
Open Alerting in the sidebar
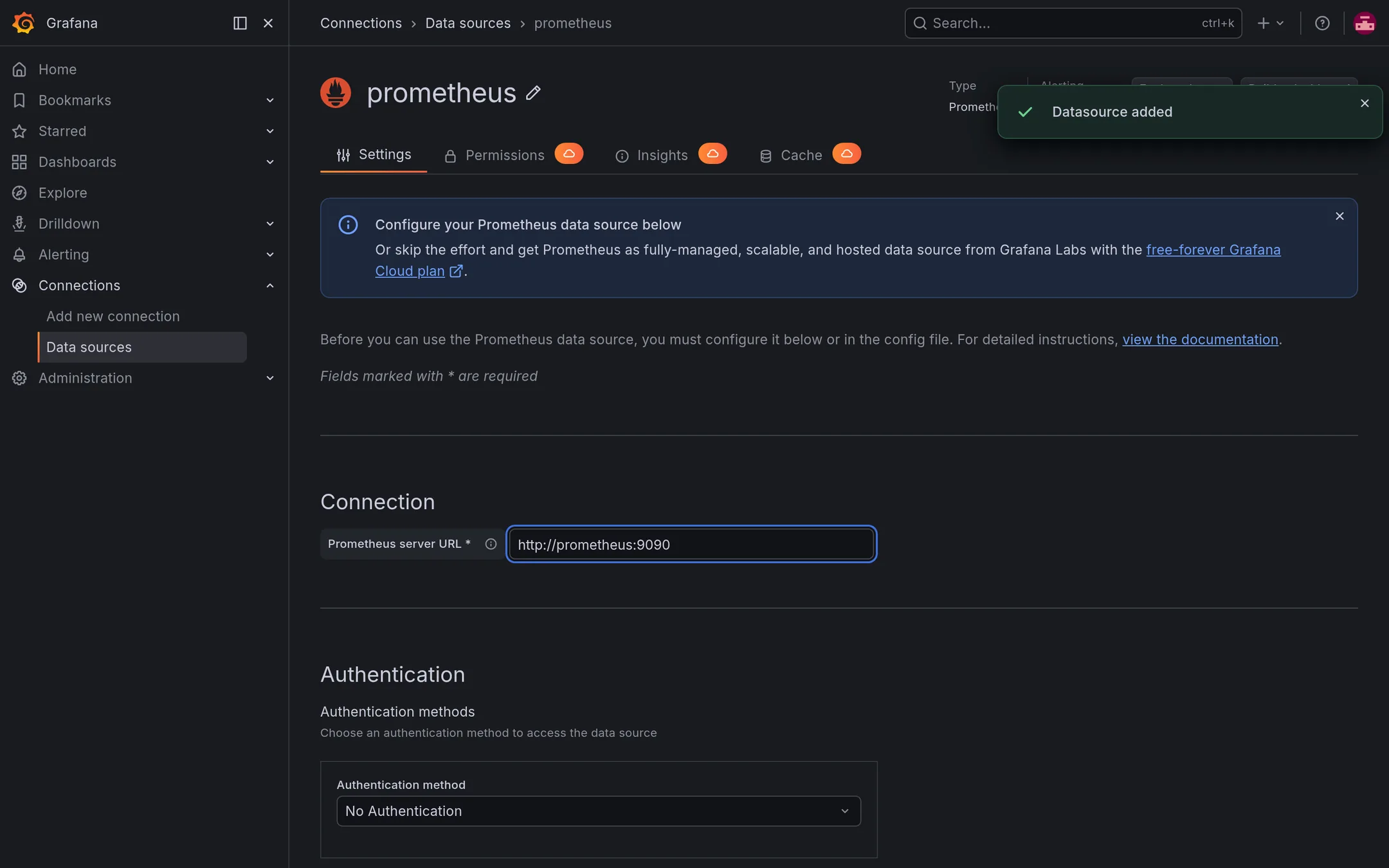pyautogui.click(x=64, y=255)
